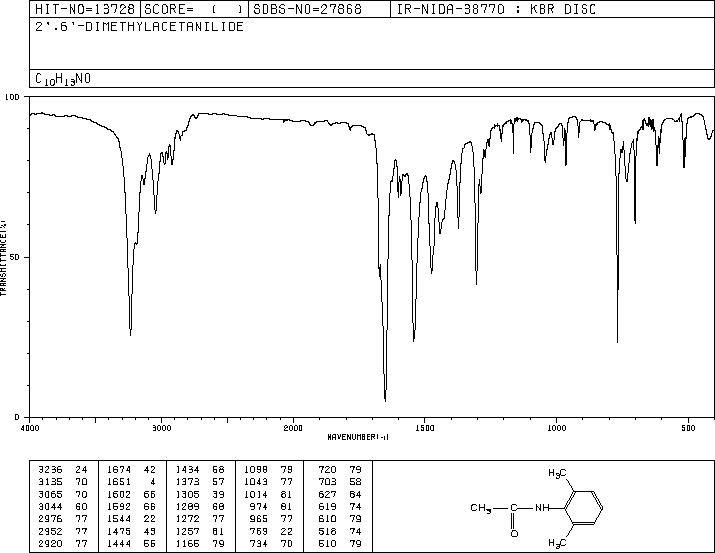This screenshot has height=553, width=715.
Task: Click the 1651 peak table entry
Action: pyautogui.click(x=131, y=481)
